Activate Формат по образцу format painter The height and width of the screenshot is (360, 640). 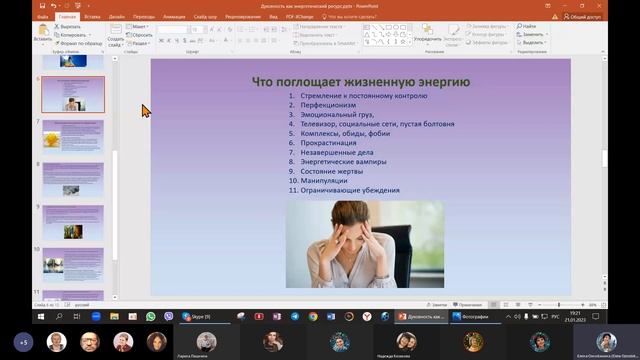click(x=78, y=43)
